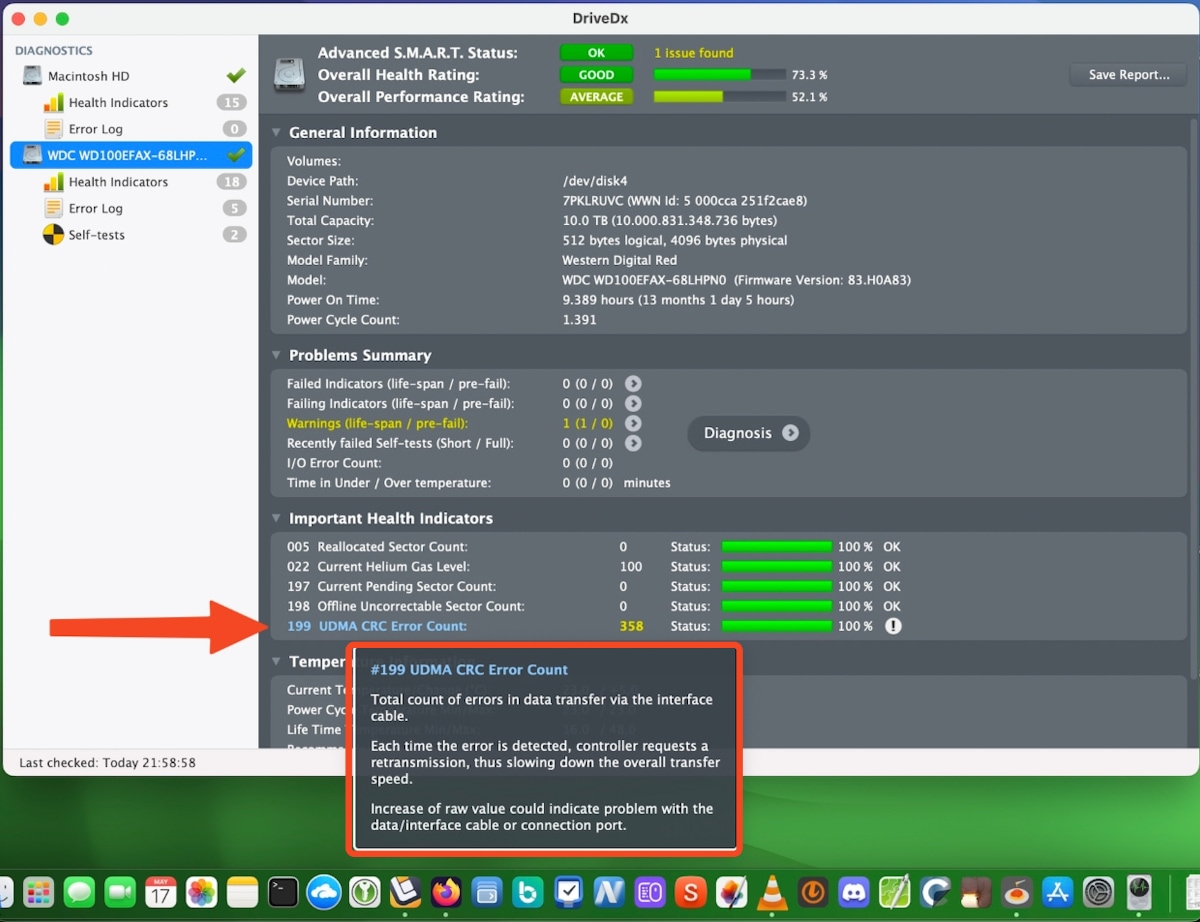Collapse the Important Health Indicators section
Image resolution: width=1200 pixels, height=922 pixels.
[277, 518]
